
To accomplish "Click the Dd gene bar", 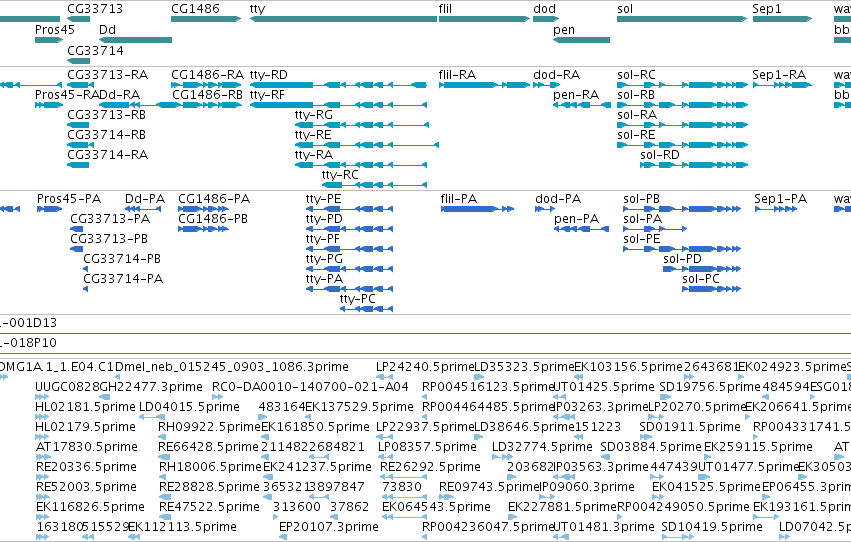I will (136, 40).
